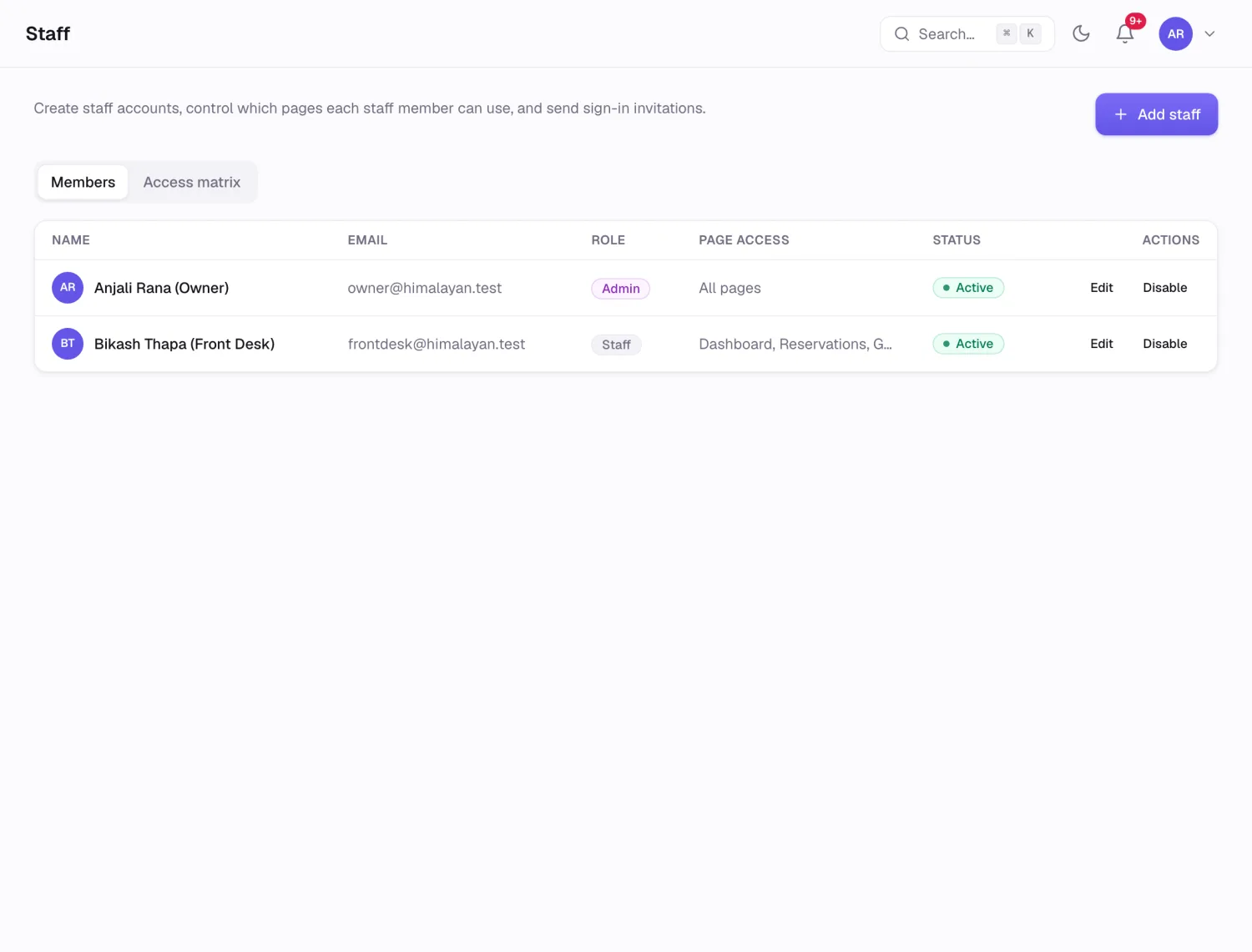1252x952 pixels.
Task: Focus the Search field
Action: tap(967, 34)
